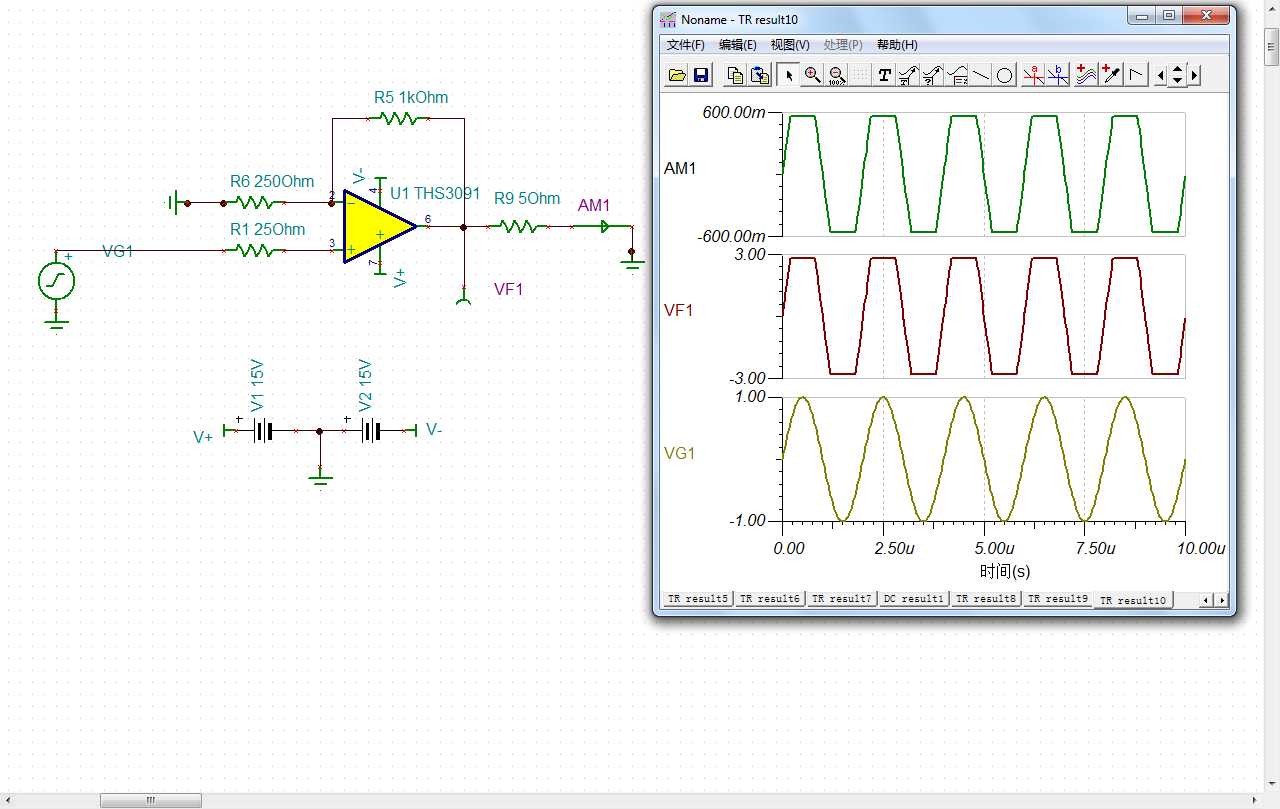Select the draw circle tool
1280x809 pixels.
pyautogui.click(x=1005, y=75)
